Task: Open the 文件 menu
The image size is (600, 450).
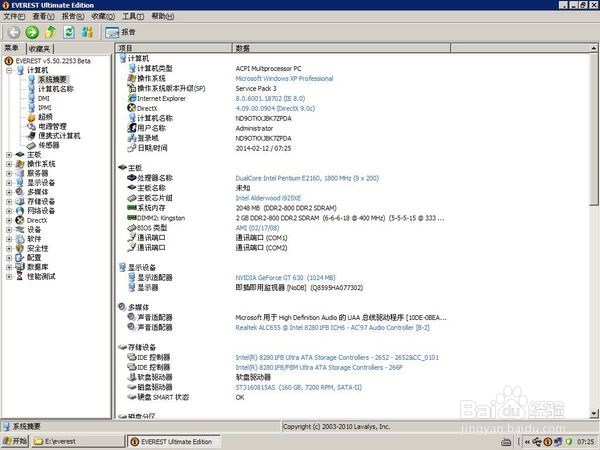Action: [x=14, y=16]
